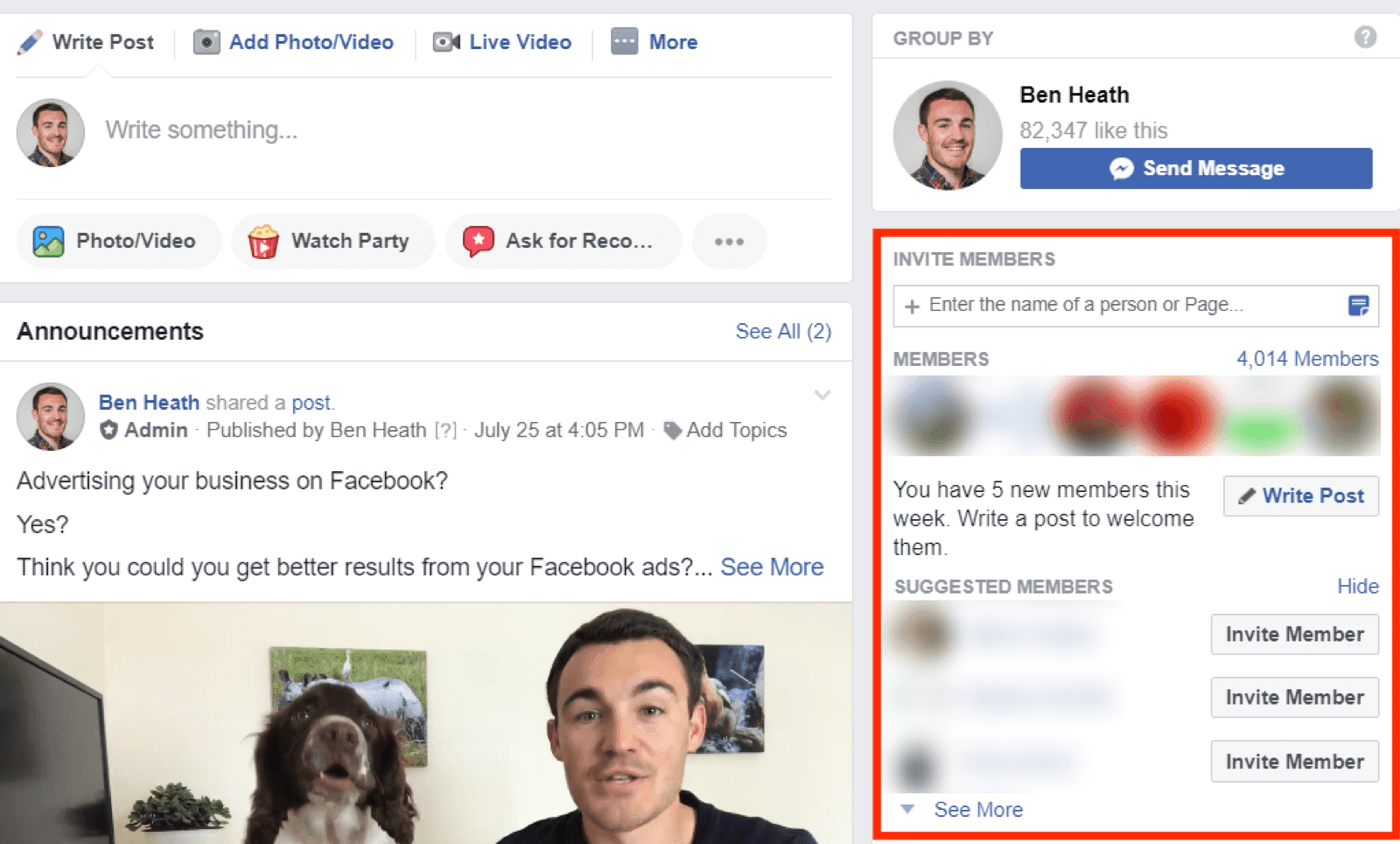Open the announcement post chevron menu
The width and height of the screenshot is (1400, 844).
(822, 395)
